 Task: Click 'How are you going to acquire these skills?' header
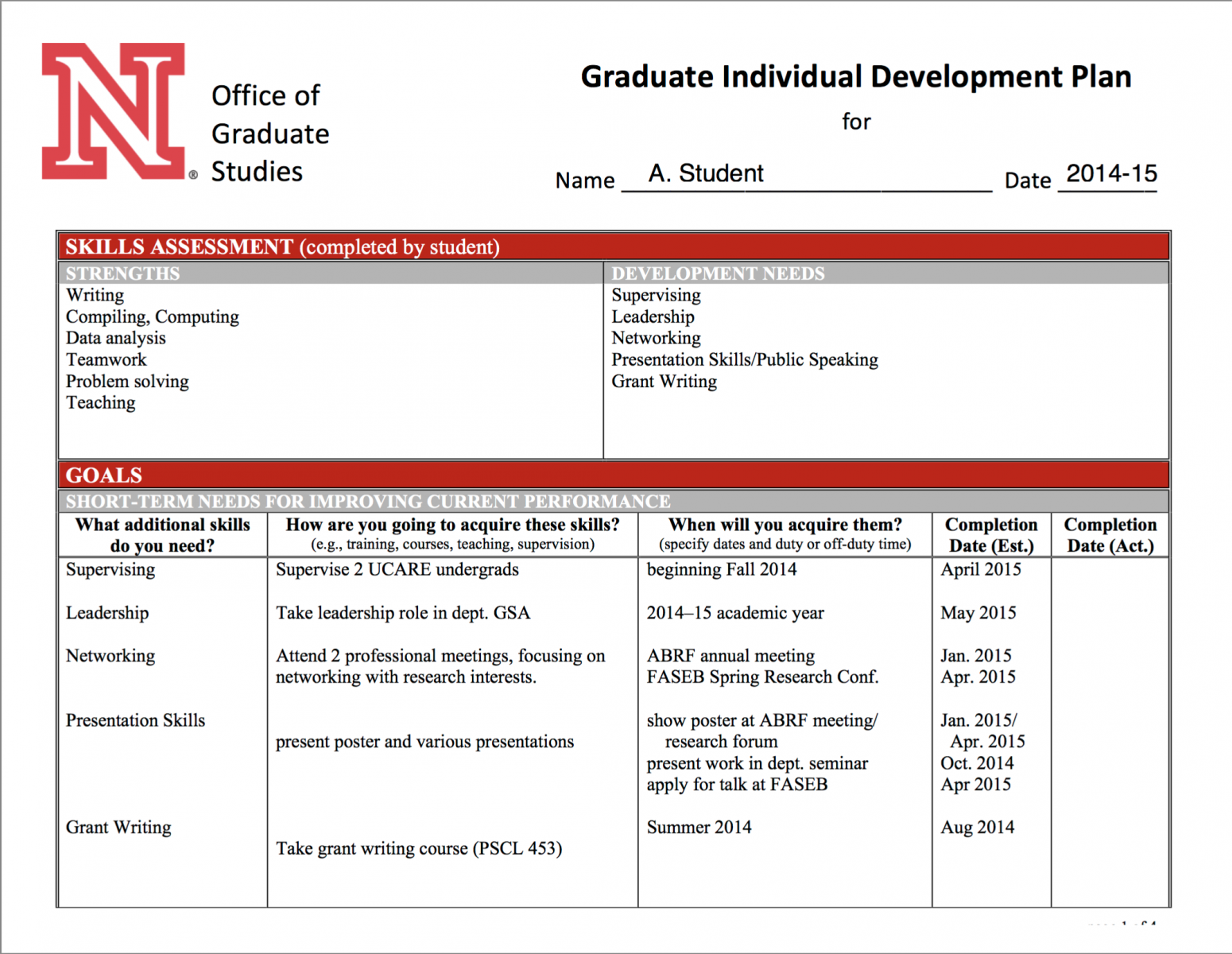point(453,534)
